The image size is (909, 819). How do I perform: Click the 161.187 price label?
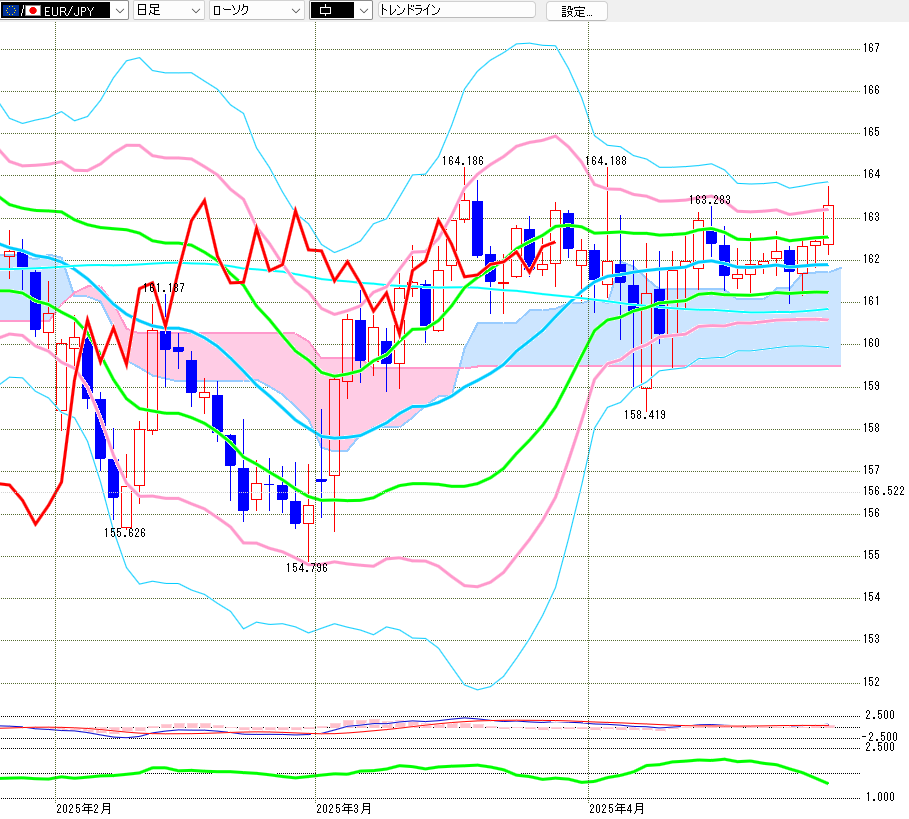coord(163,287)
